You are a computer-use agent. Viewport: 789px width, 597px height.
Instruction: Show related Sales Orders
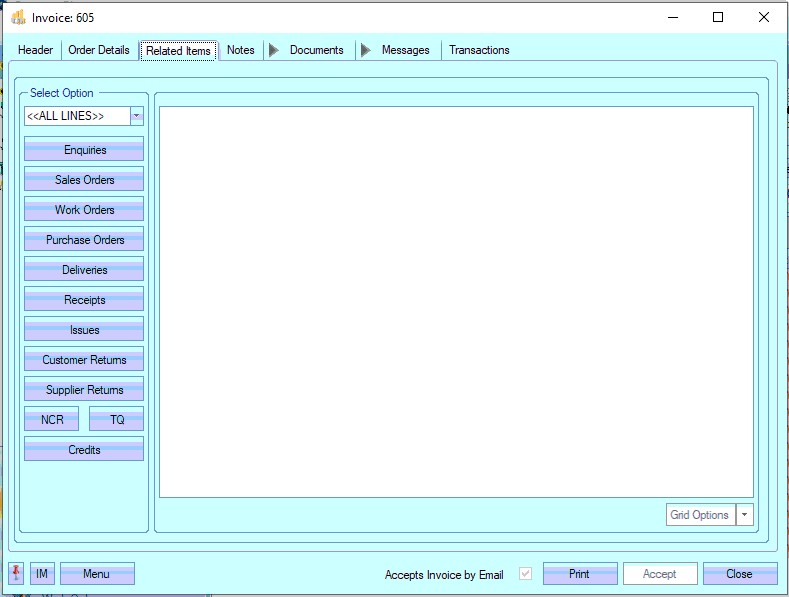click(84, 180)
